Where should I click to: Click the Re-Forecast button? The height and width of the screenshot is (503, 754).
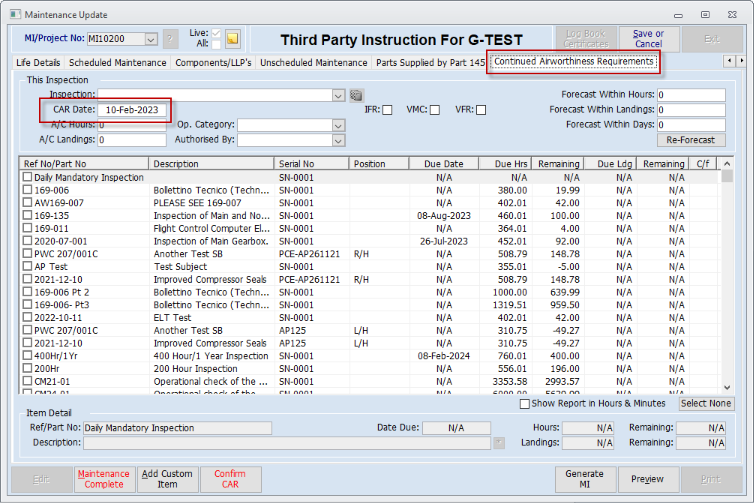pyautogui.click(x=691, y=140)
